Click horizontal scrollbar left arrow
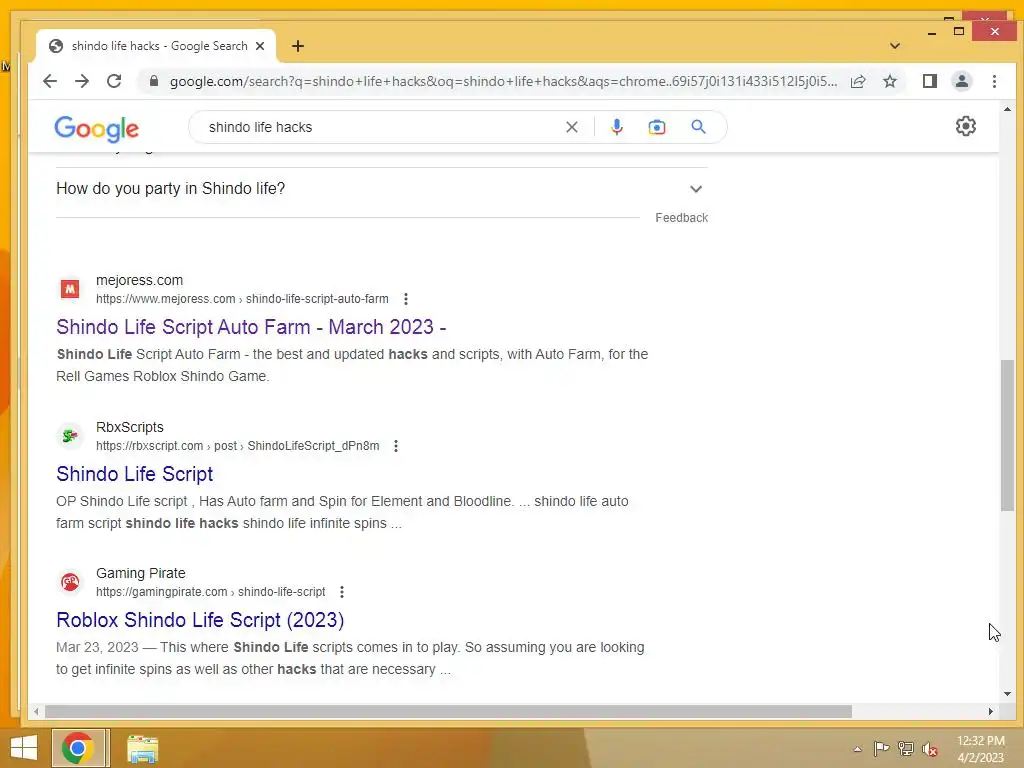The image size is (1024, 768). 36,711
